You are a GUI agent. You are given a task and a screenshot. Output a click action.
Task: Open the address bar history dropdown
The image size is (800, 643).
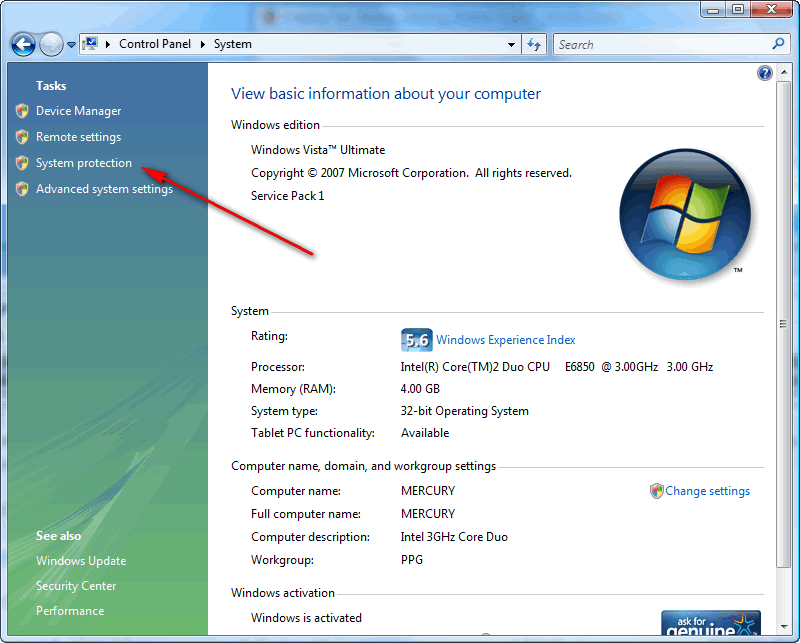point(511,44)
